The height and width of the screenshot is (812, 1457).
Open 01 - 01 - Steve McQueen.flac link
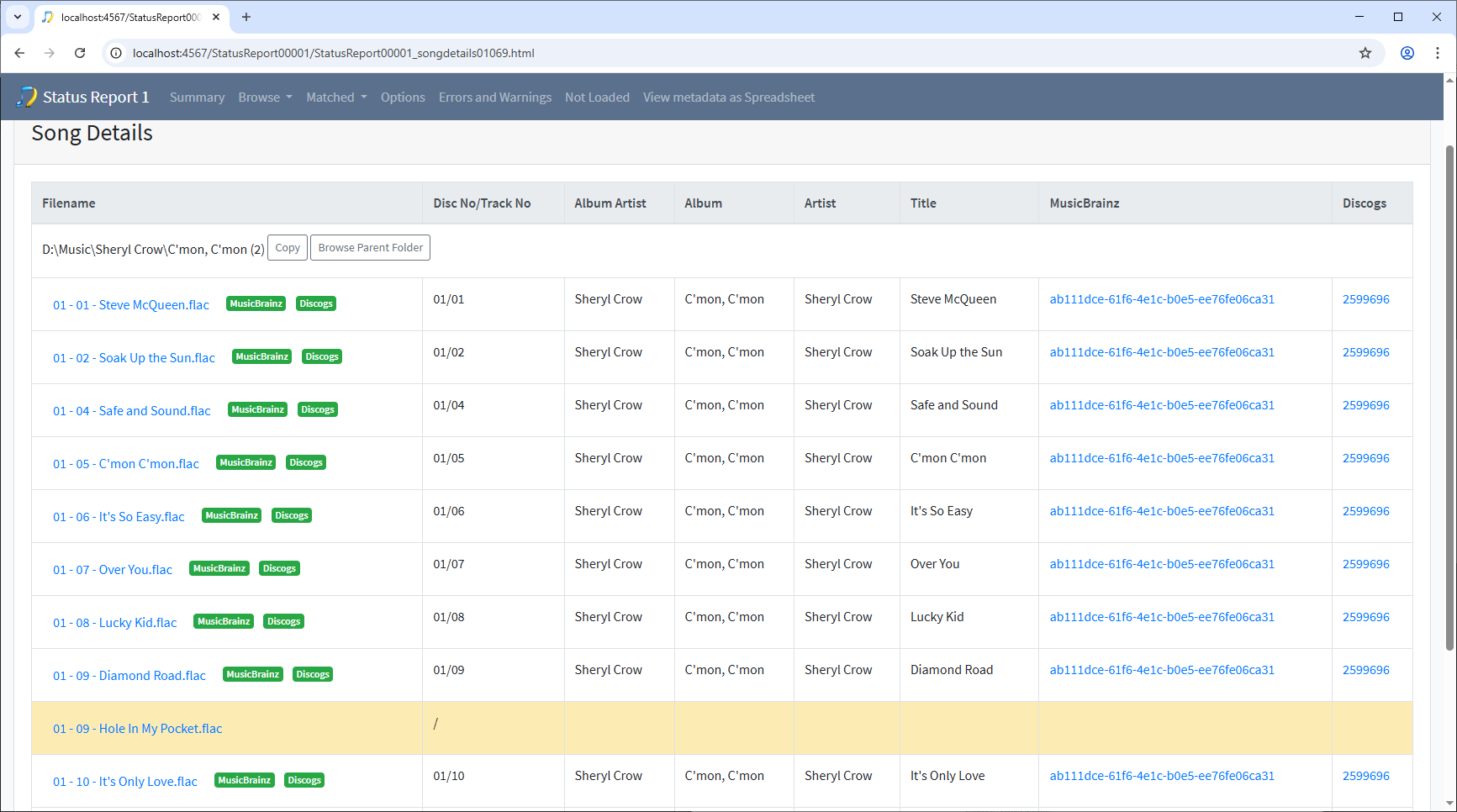[131, 305]
